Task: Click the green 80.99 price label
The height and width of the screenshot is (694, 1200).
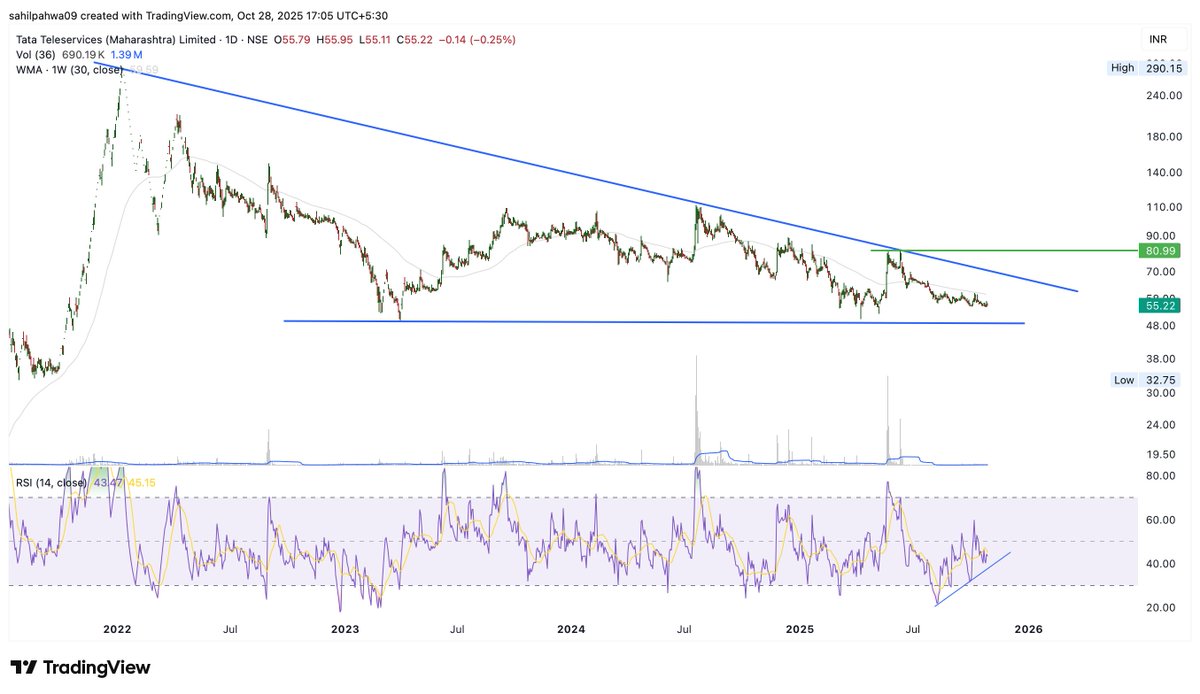Action: pyautogui.click(x=1158, y=250)
